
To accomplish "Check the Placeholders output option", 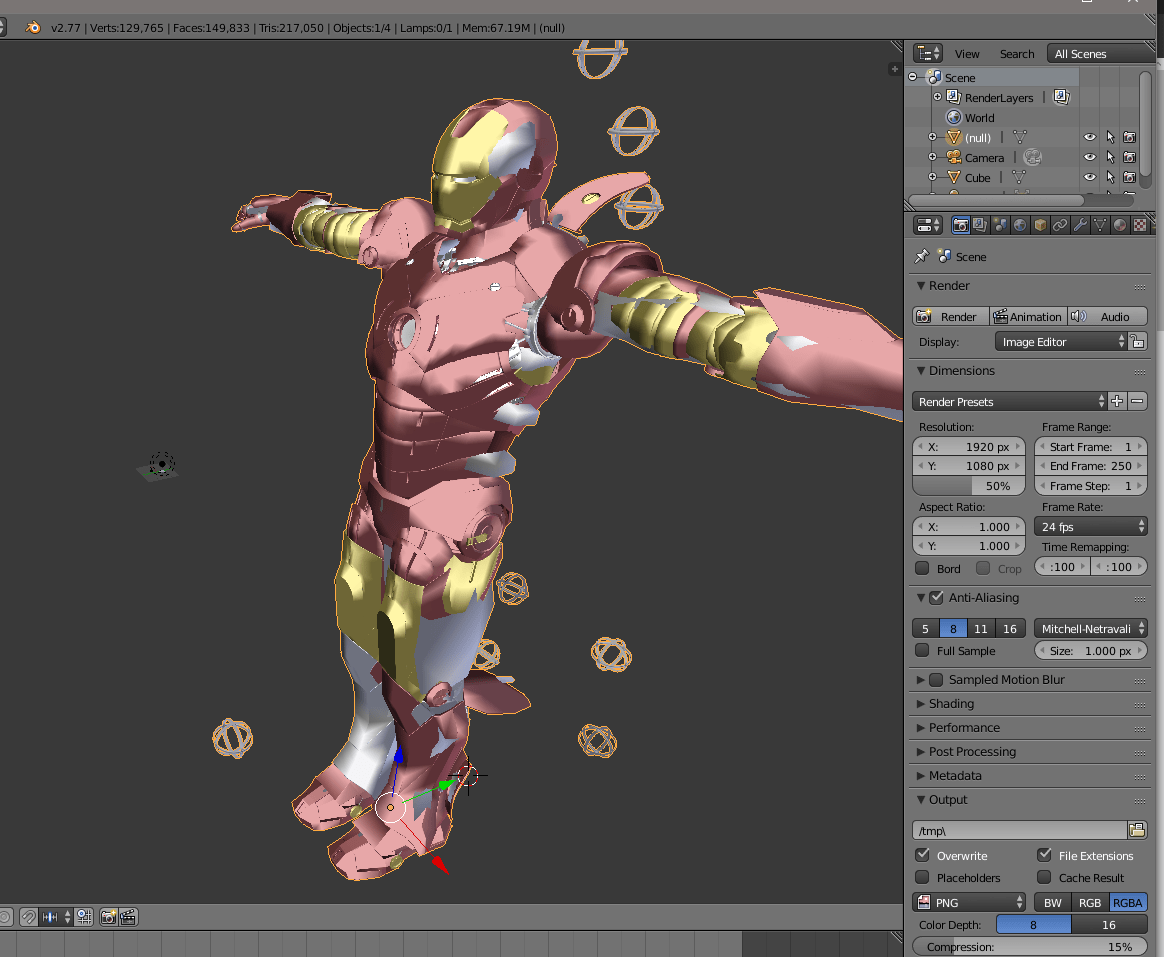I will point(922,878).
